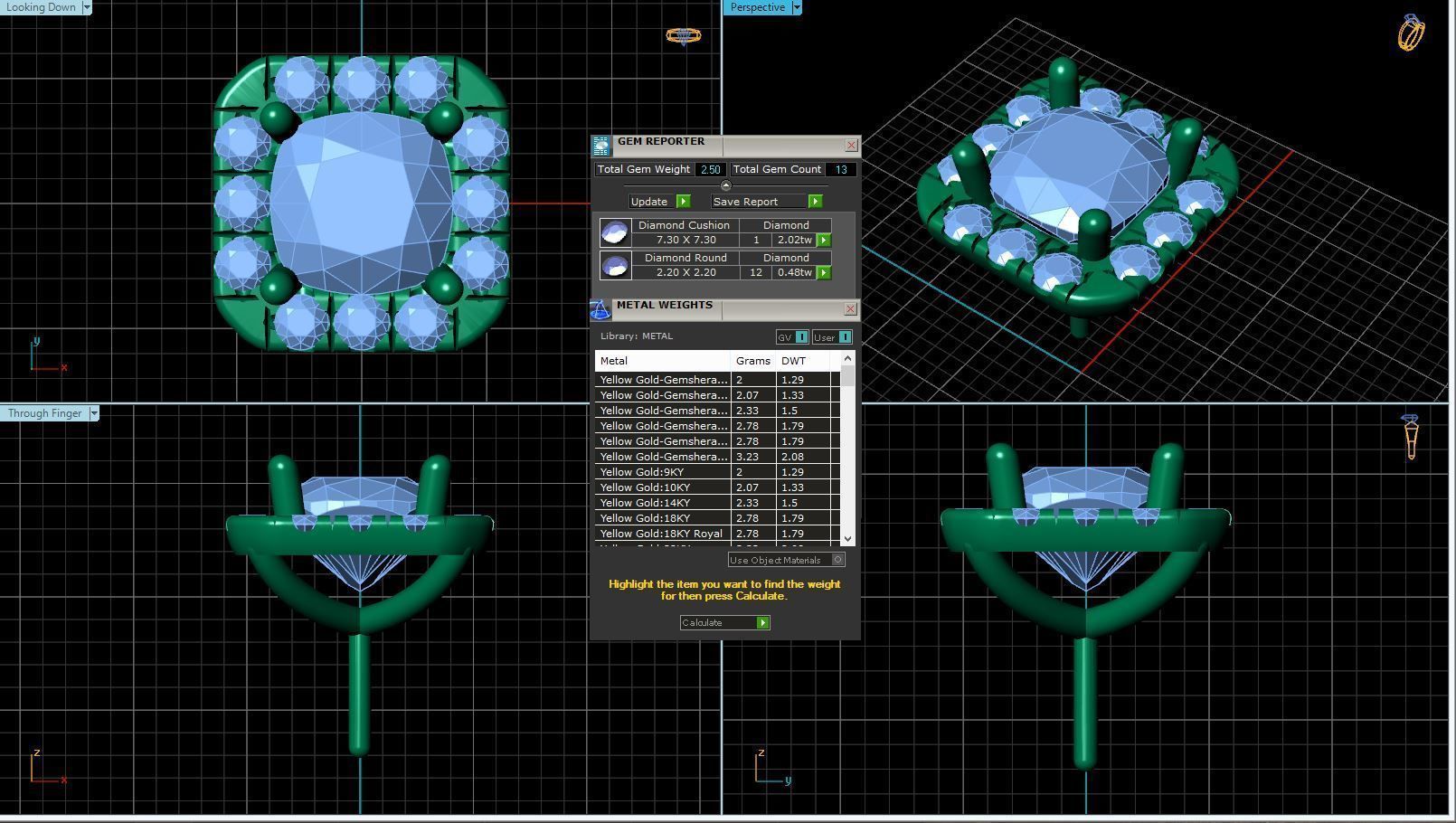The height and width of the screenshot is (823, 1456).
Task: Click the green arrow beside Calculate
Action: coord(763,623)
